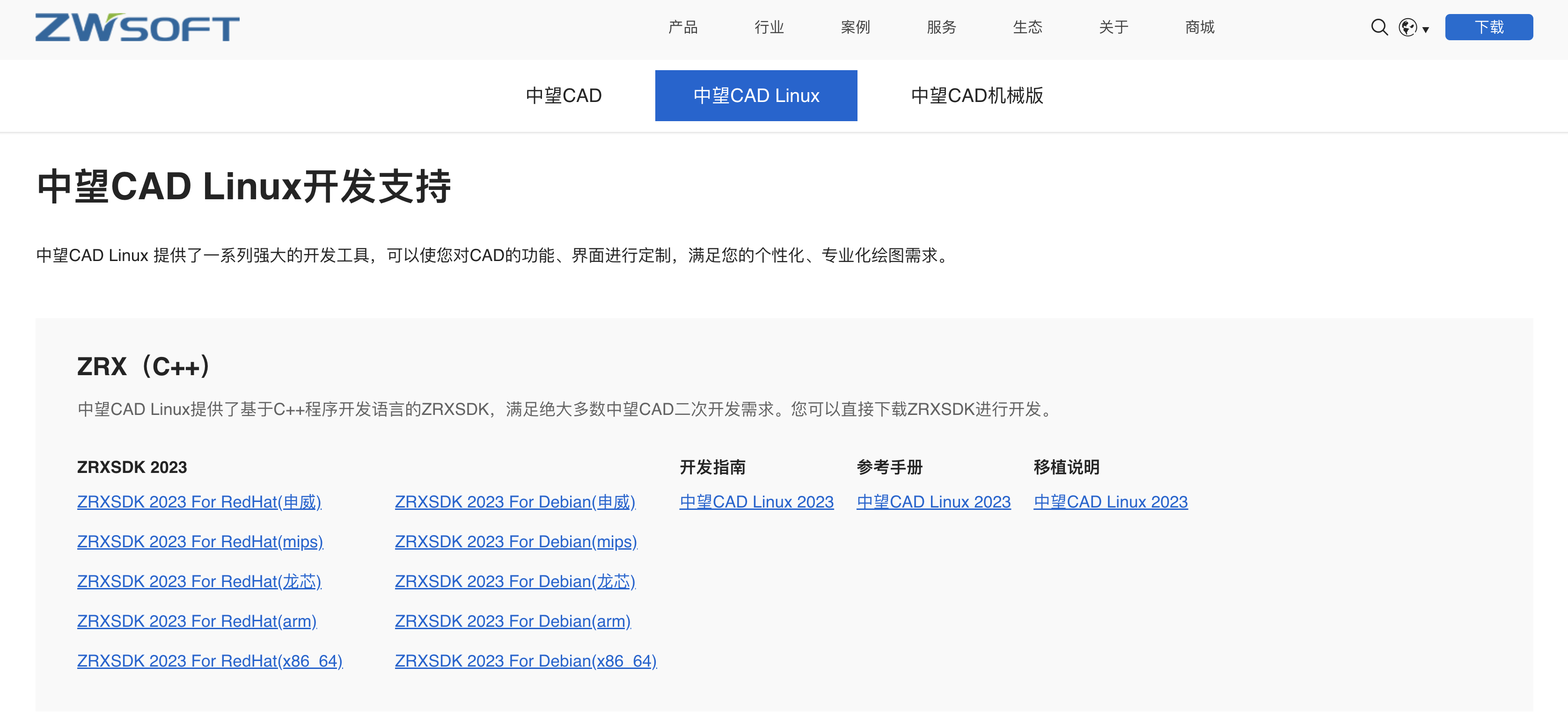Open the 产品 menu
The height and width of the screenshot is (726, 1568).
(x=682, y=28)
